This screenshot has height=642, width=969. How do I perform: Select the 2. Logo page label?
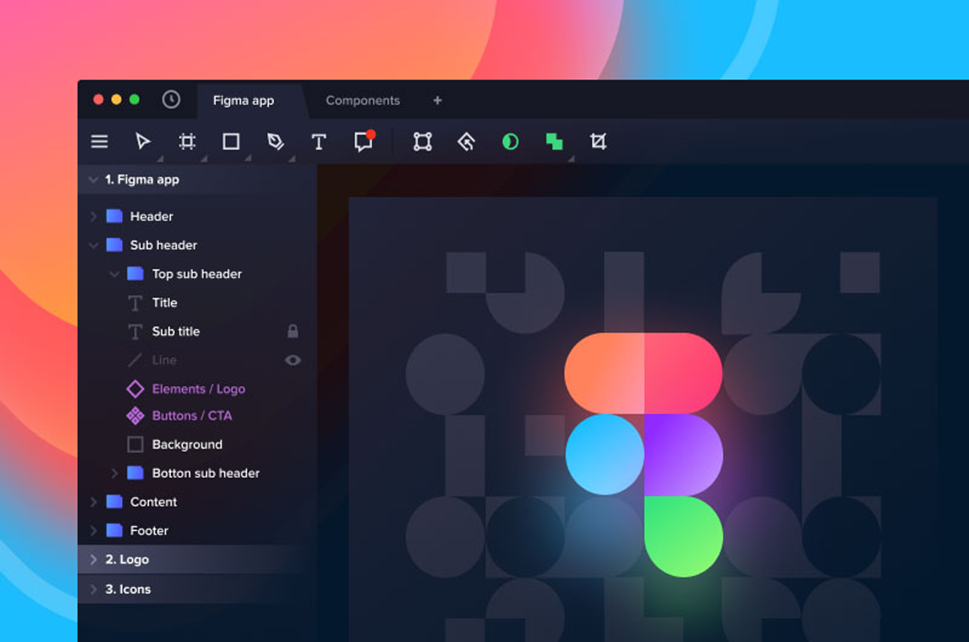coord(127,559)
